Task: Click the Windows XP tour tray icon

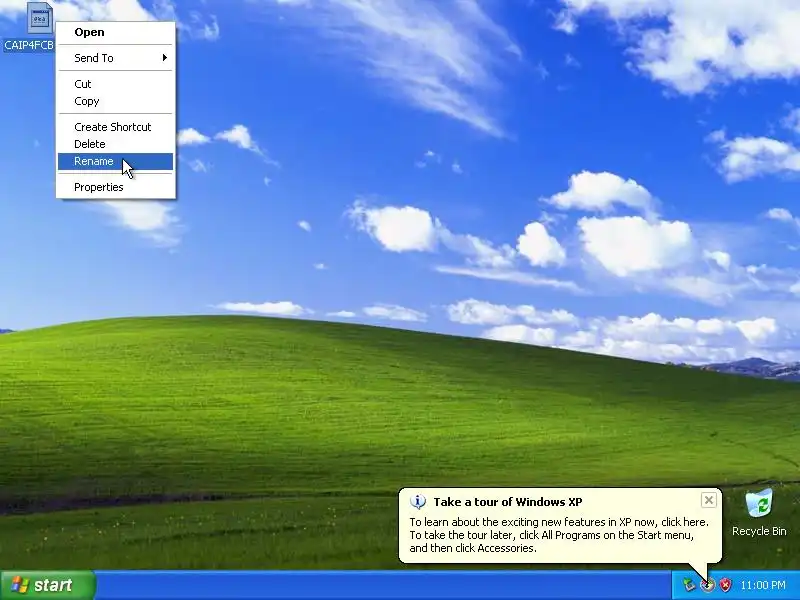Action: point(707,585)
